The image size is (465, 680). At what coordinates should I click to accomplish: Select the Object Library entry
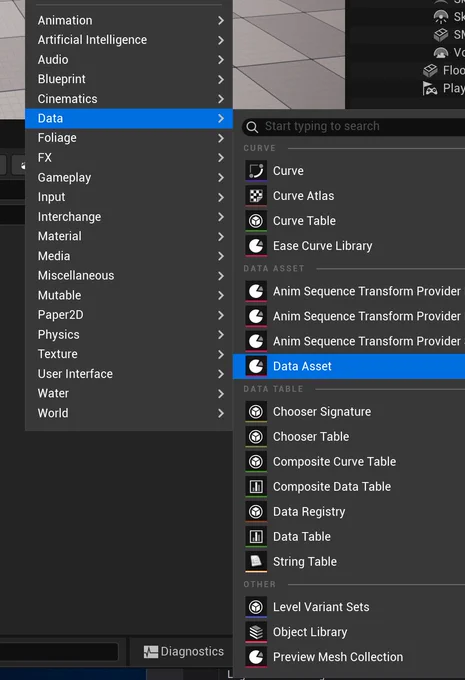tap(349, 632)
